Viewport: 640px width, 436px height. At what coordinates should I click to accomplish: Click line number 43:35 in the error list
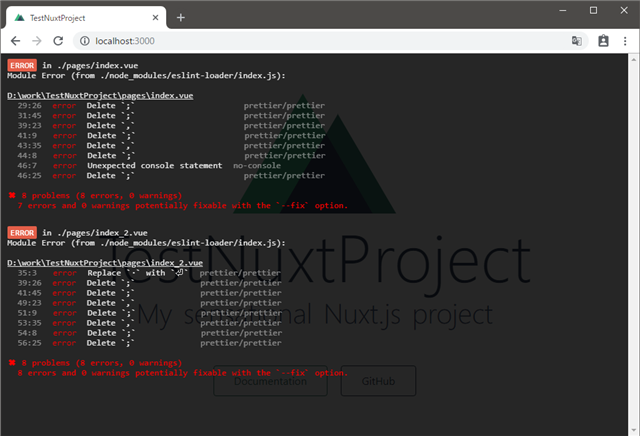pos(29,146)
